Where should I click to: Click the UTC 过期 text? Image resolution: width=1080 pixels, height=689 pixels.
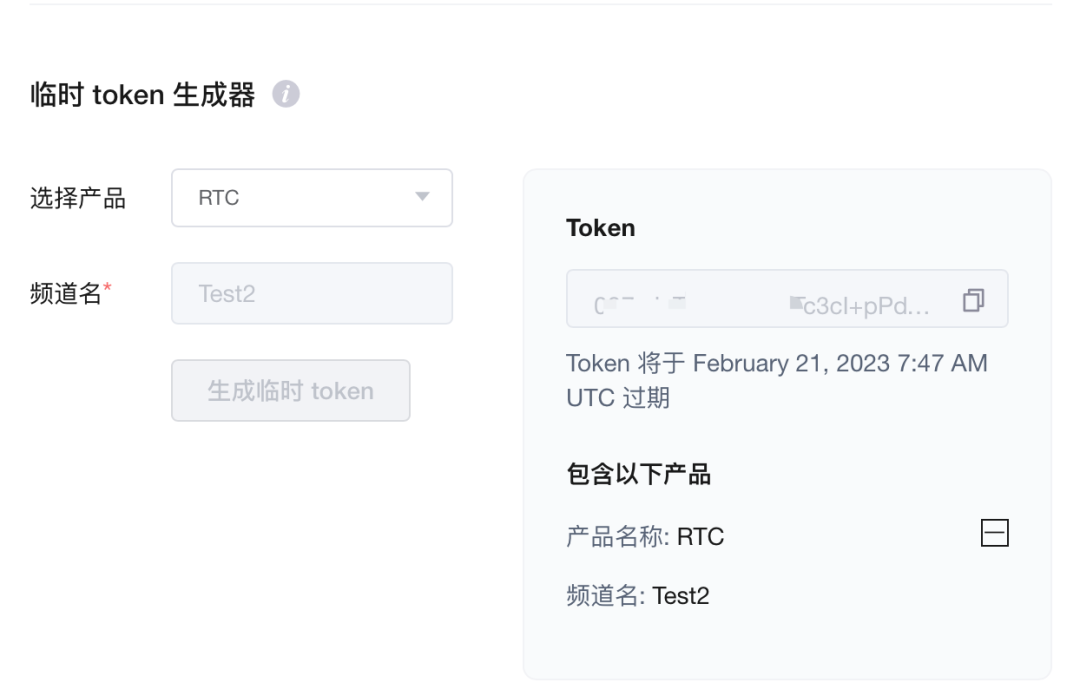coord(617,398)
